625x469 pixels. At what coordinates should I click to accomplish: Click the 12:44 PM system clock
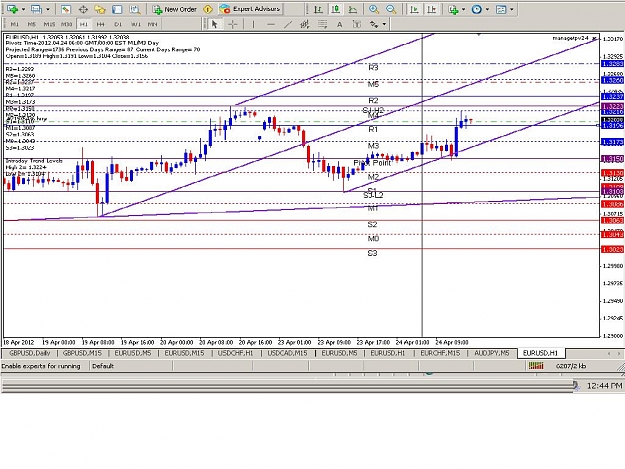coord(604,385)
